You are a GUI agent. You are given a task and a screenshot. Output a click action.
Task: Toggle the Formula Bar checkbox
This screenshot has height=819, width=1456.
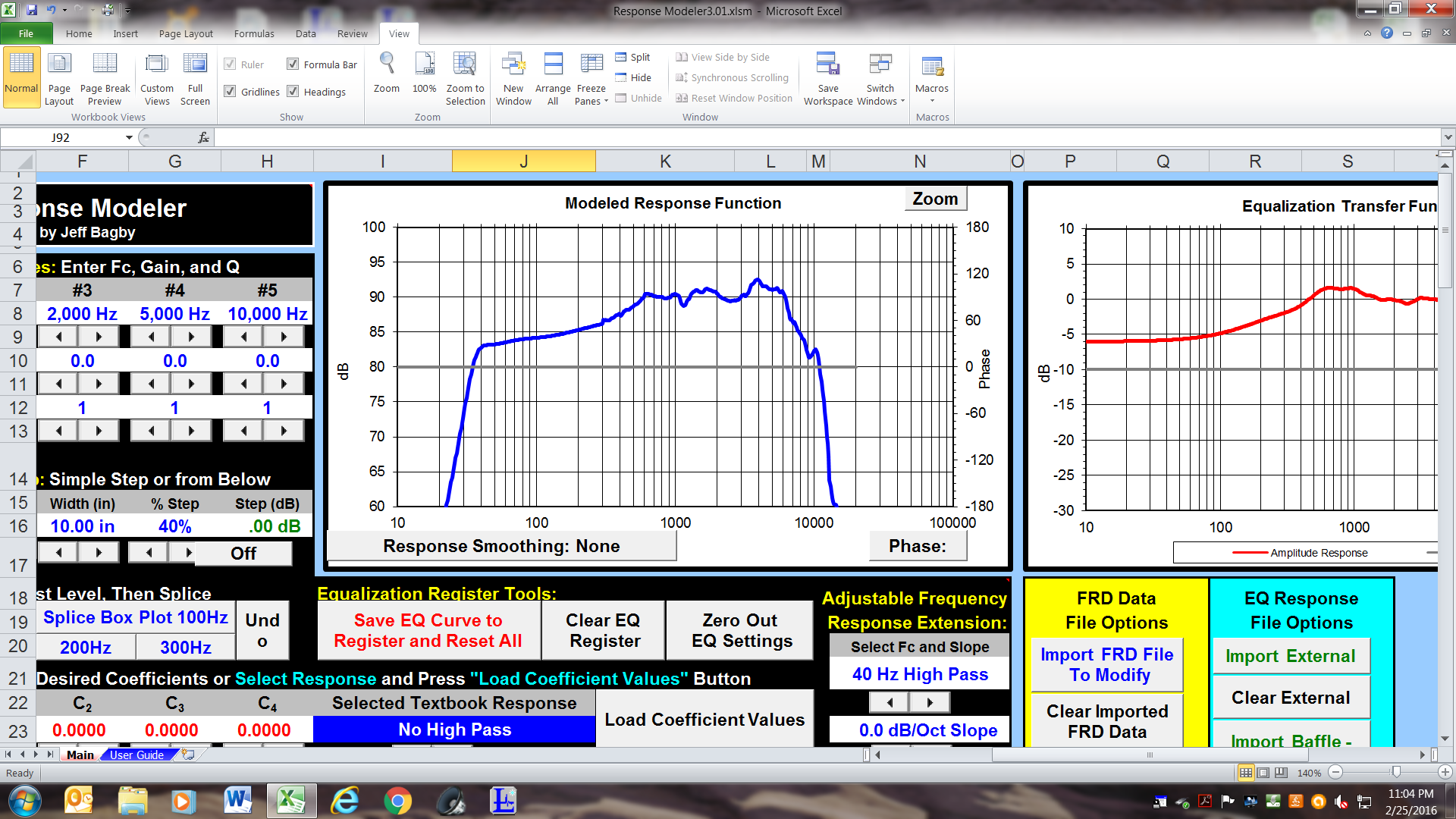pyautogui.click(x=293, y=64)
